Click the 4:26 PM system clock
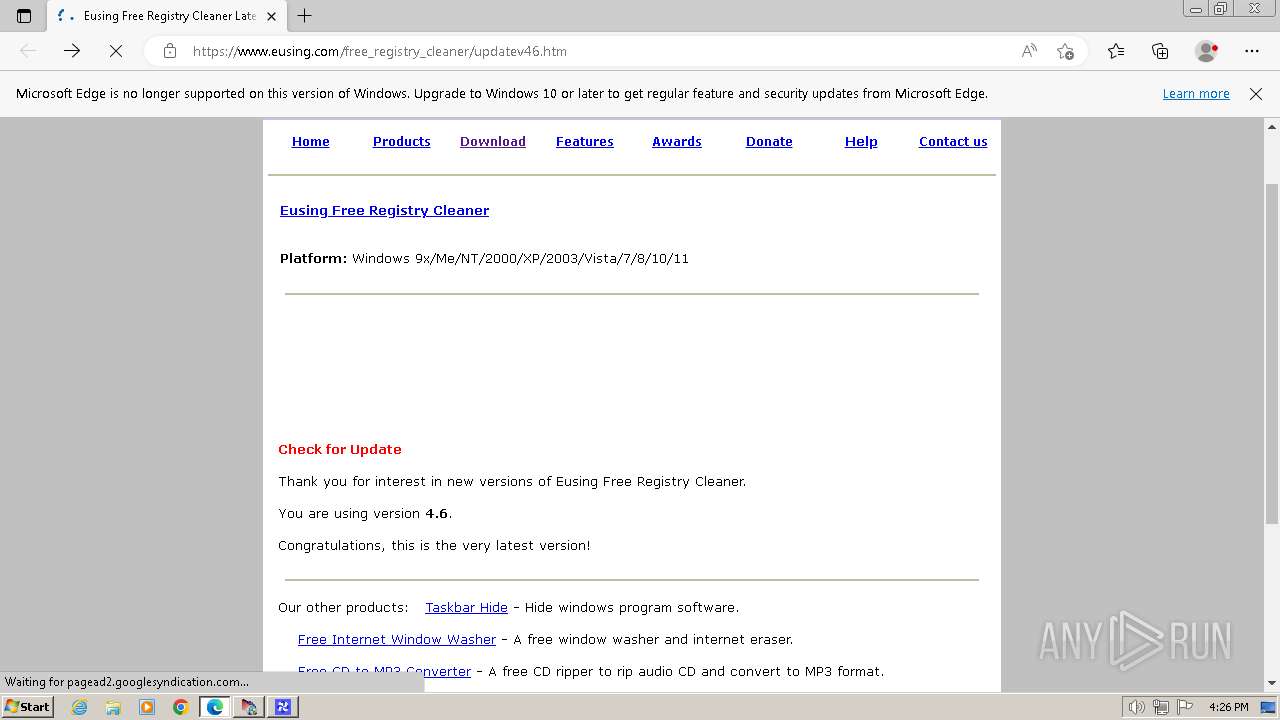The height and width of the screenshot is (720, 1280). (1229, 707)
